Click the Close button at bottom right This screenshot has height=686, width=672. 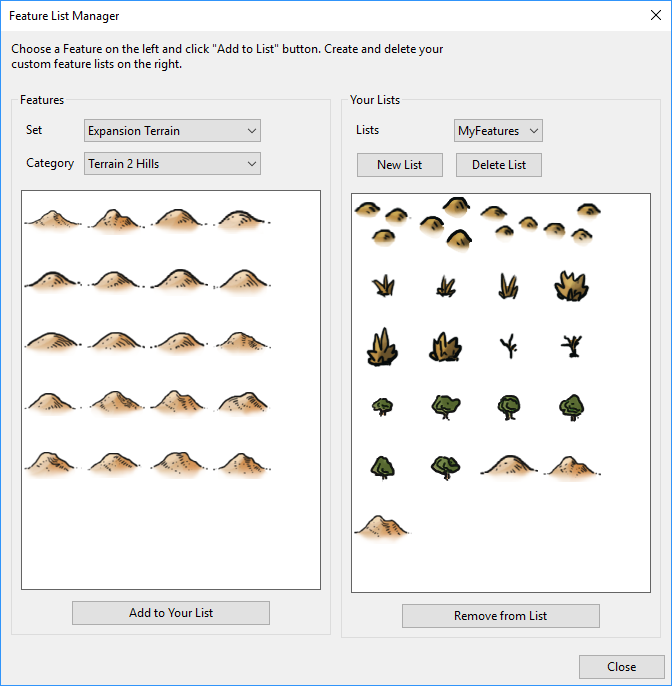621,667
